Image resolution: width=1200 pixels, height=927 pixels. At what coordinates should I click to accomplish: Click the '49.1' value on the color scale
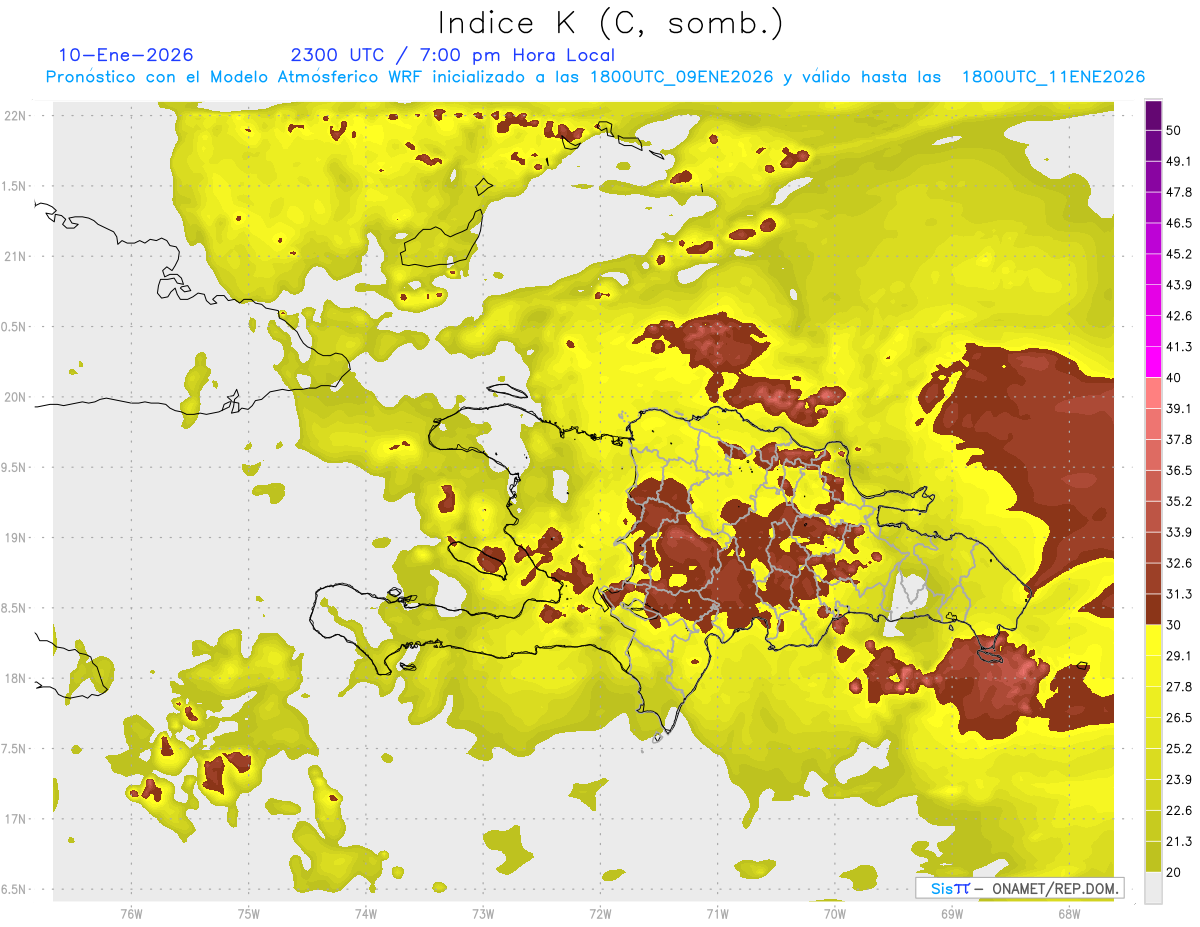point(1179,161)
